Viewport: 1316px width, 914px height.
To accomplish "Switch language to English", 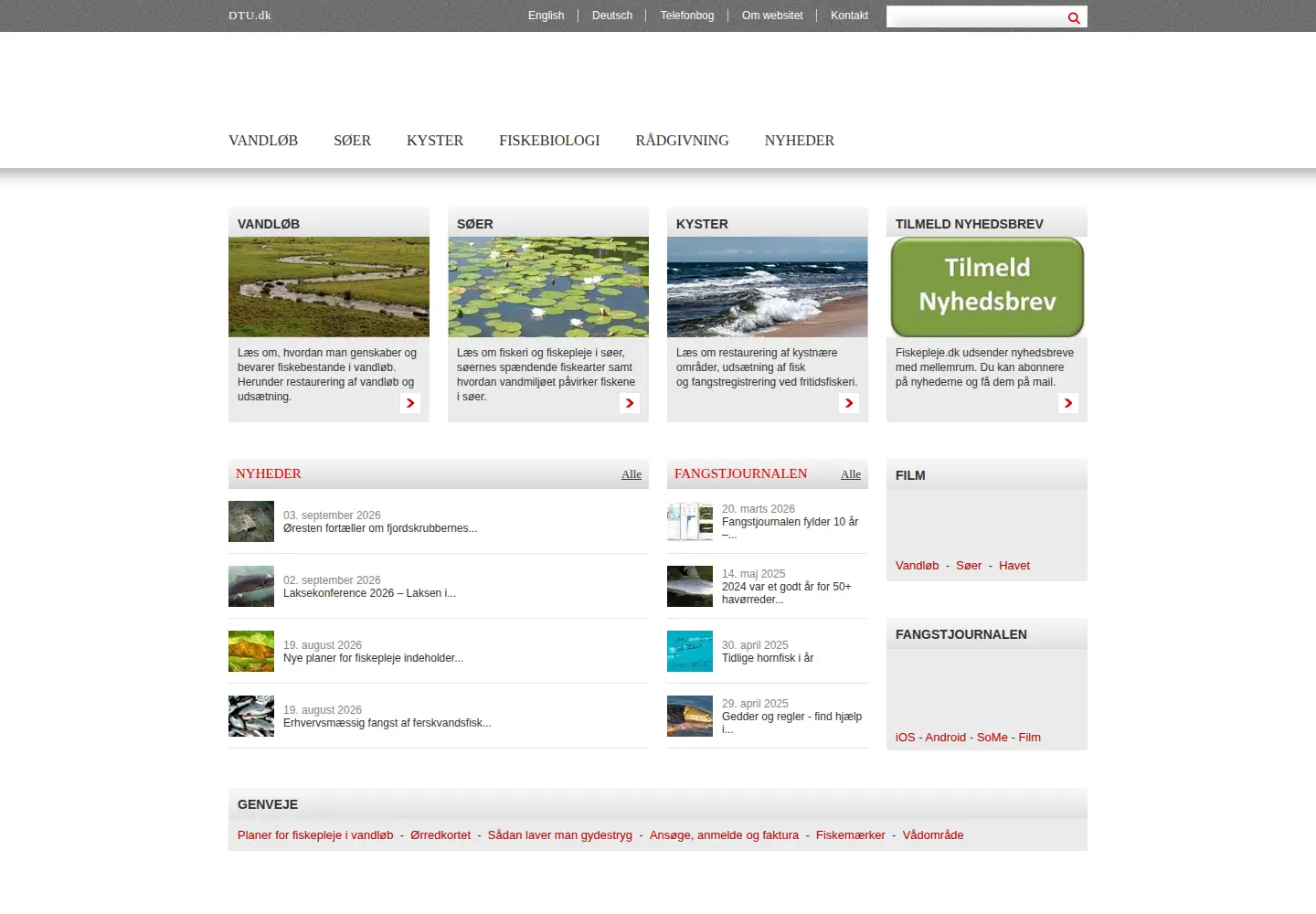I will coord(546,16).
